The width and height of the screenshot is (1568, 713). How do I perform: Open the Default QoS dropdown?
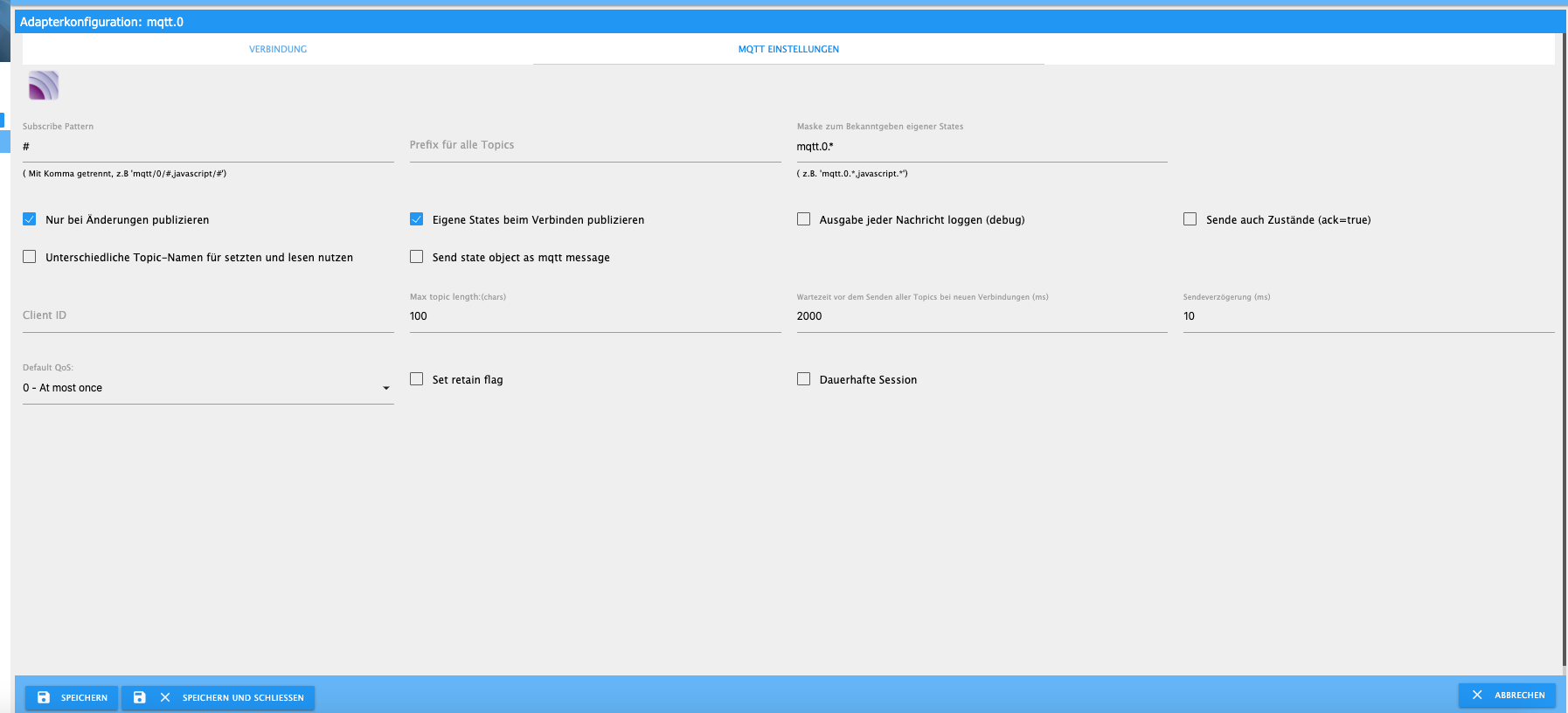pos(208,388)
